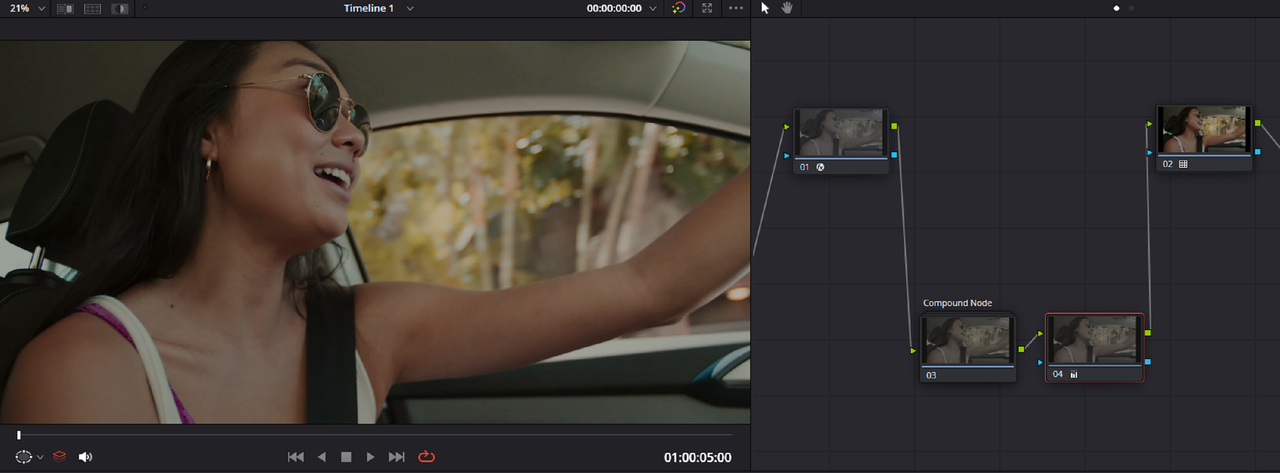Click node 01 number label
This screenshot has width=1280, height=473.
pos(805,167)
